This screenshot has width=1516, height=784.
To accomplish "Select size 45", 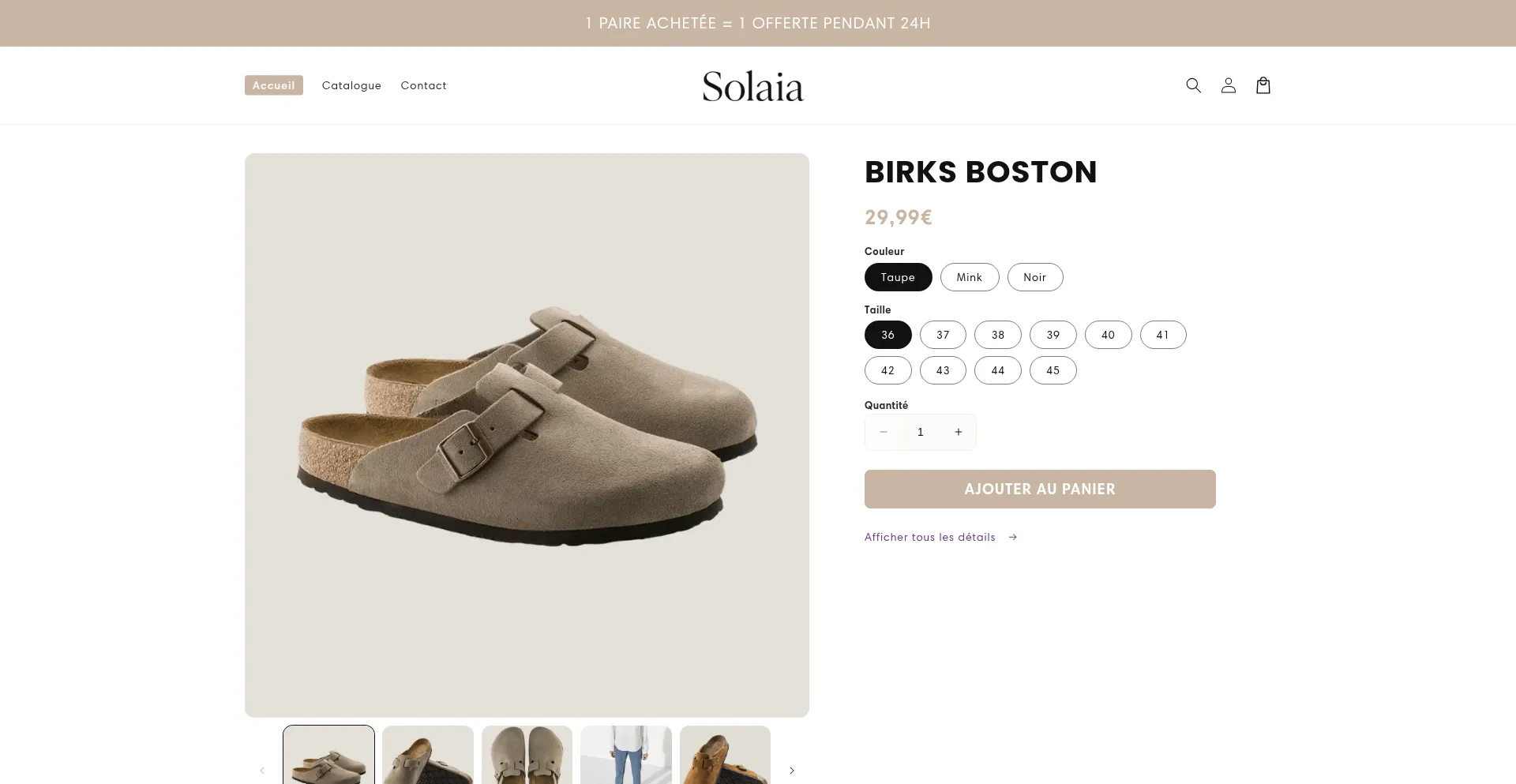I will tap(1053, 370).
